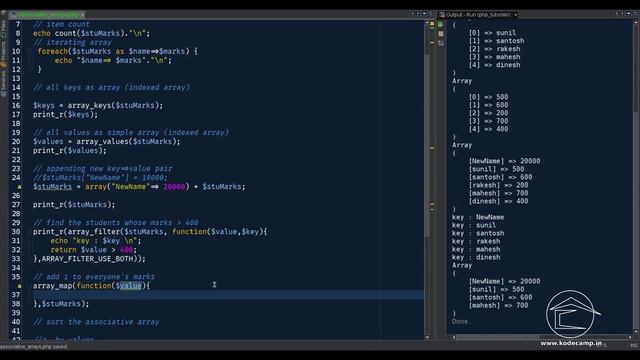This screenshot has height=360, width=640.
Task: Minimize the Output panel icon
Action: tap(635, 13)
